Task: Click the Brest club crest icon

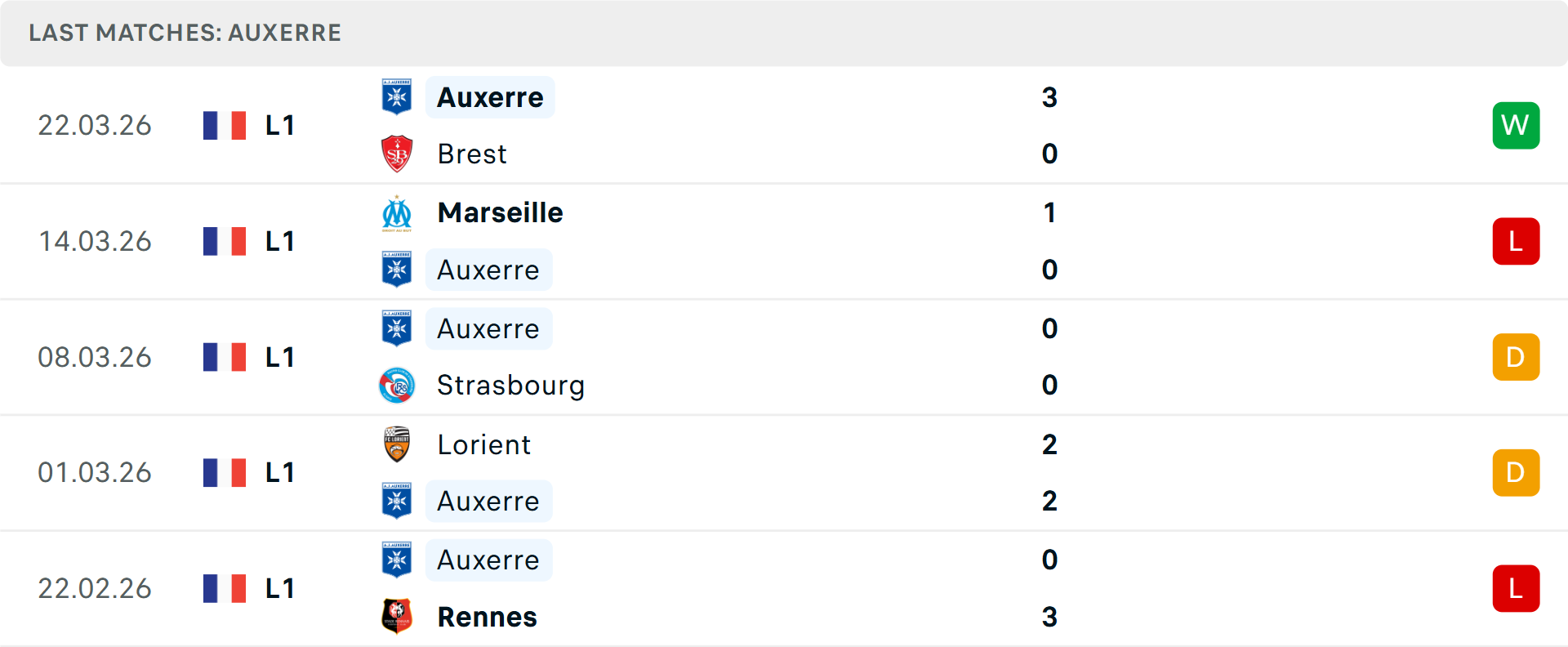Action: [397, 154]
